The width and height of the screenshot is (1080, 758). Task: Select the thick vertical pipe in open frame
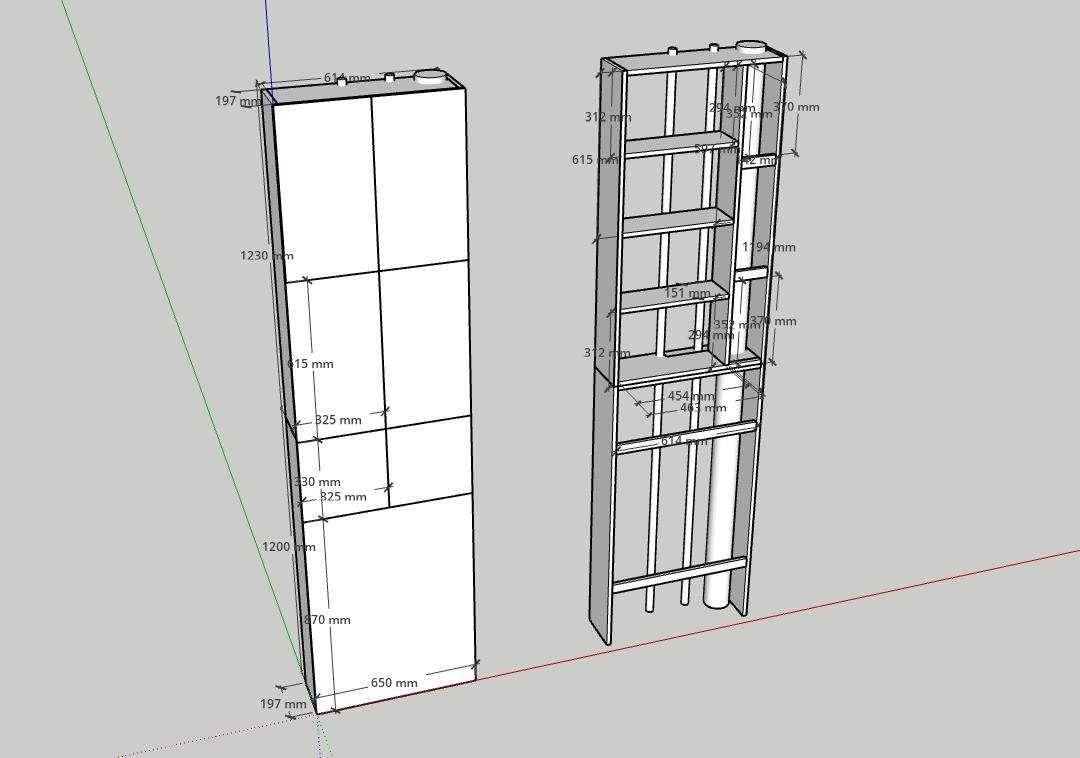(719, 500)
